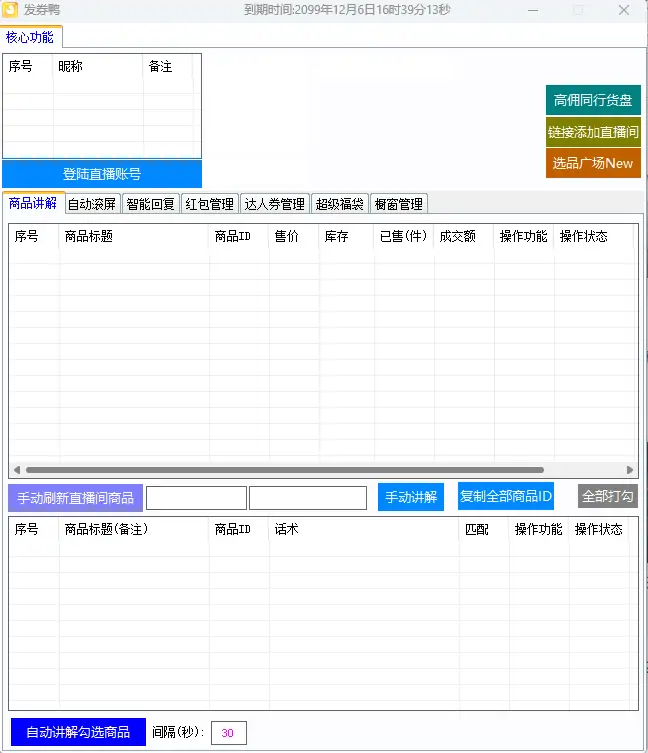Viewport: 648px width, 753px height.
Task: Open the 橱窗管理 tab
Action: [399, 204]
